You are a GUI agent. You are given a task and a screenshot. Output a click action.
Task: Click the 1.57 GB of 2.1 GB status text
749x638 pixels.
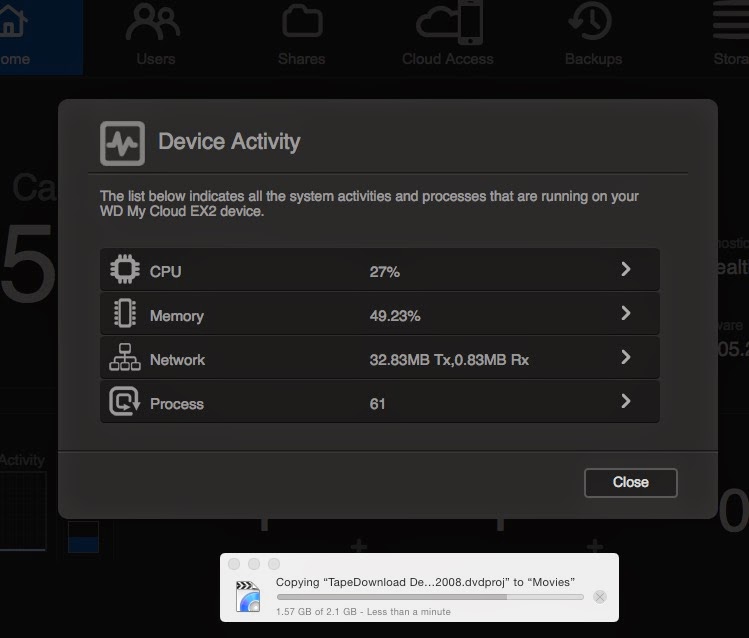(363, 611)
